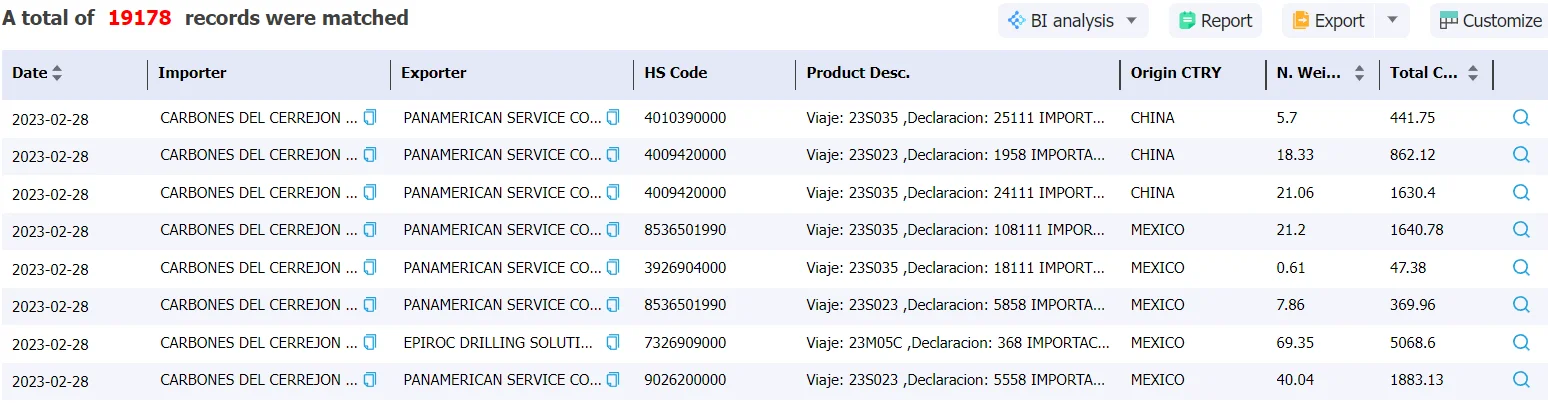Open description with Declaracion: 24111
Screen dimensions: 1548x403
pyautogui.click(x=956, y=193)
